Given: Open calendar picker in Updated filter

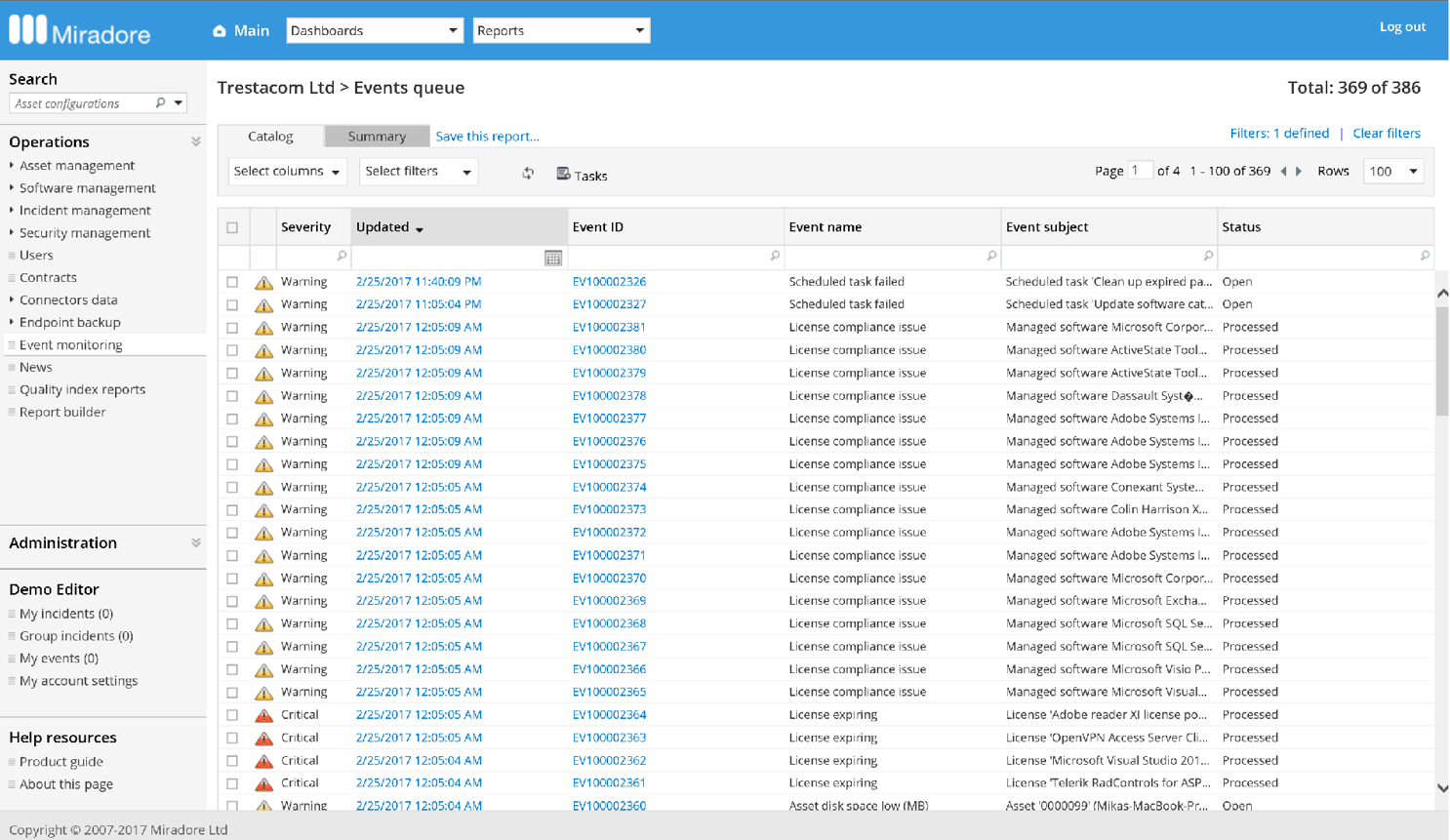Looking at the screenshot, I should coord(553,258).
